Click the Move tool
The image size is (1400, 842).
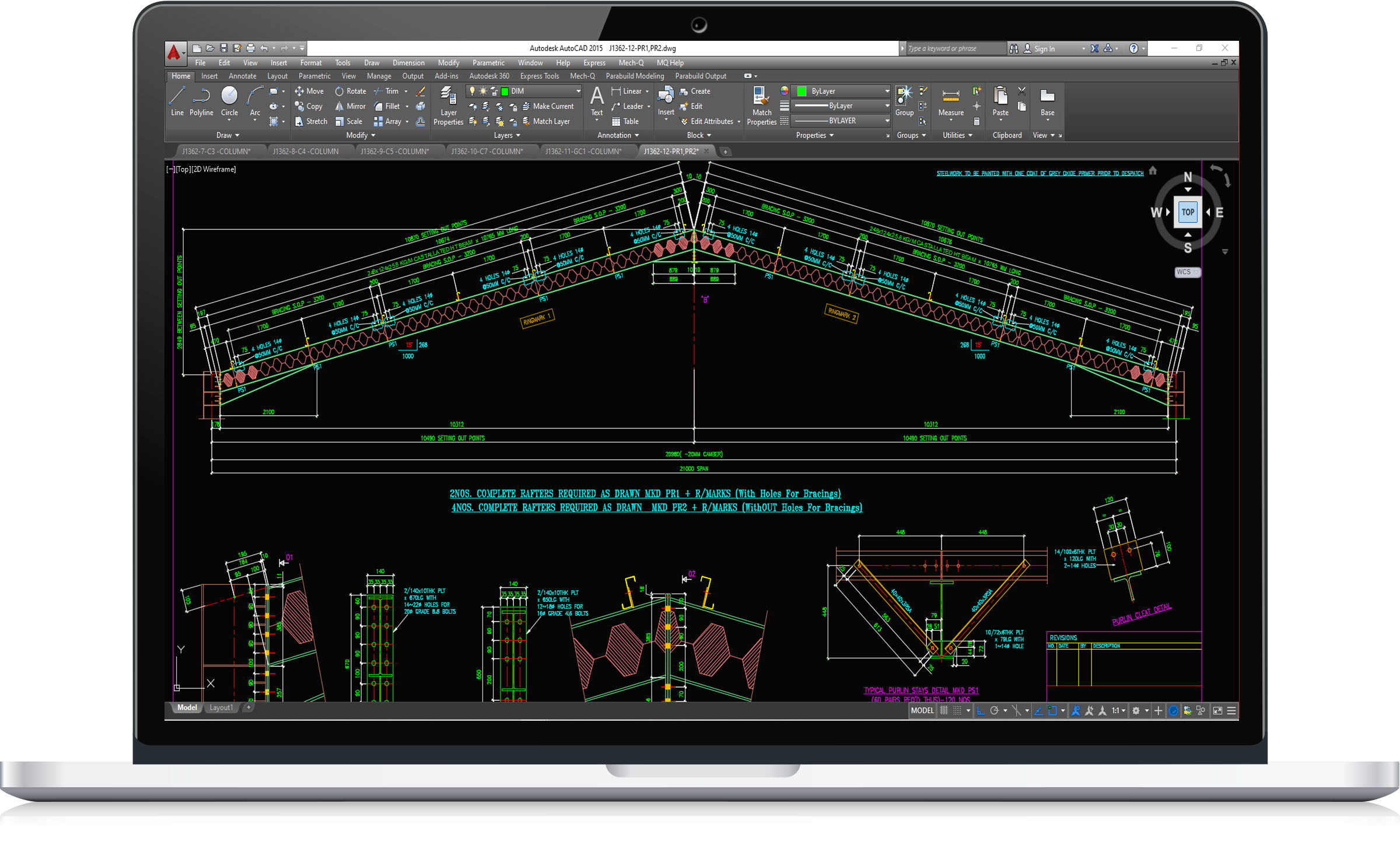click(x=309, y=91)
